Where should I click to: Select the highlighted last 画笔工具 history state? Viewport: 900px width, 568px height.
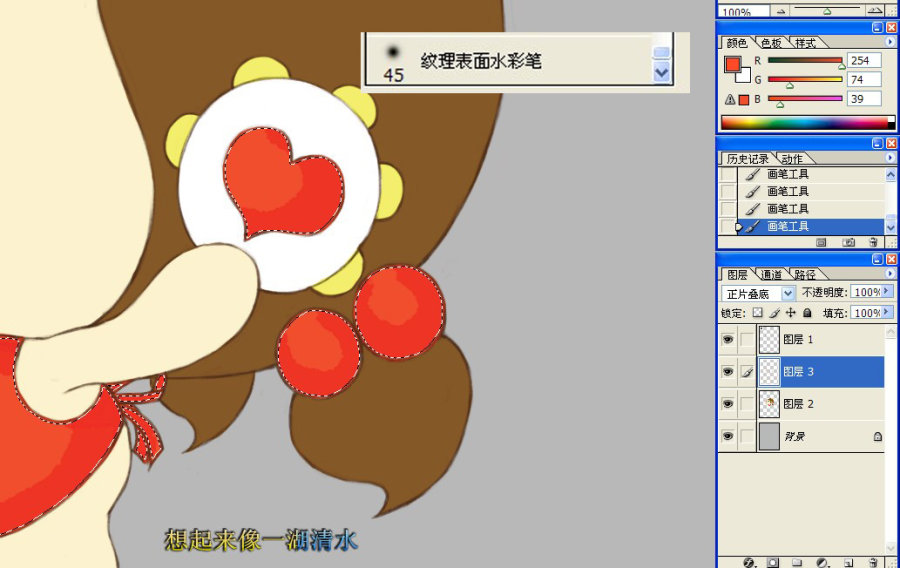pyautogui.click(x=810, y=226)
